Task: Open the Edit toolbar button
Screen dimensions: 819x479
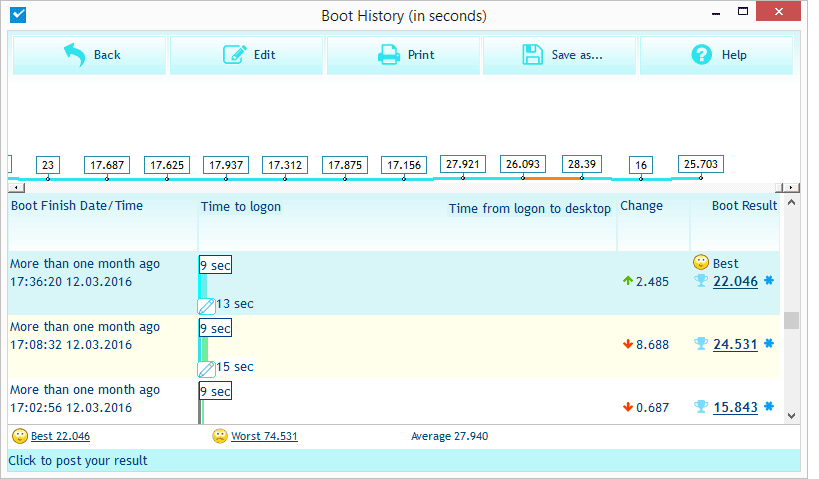Action: (247, 55)
